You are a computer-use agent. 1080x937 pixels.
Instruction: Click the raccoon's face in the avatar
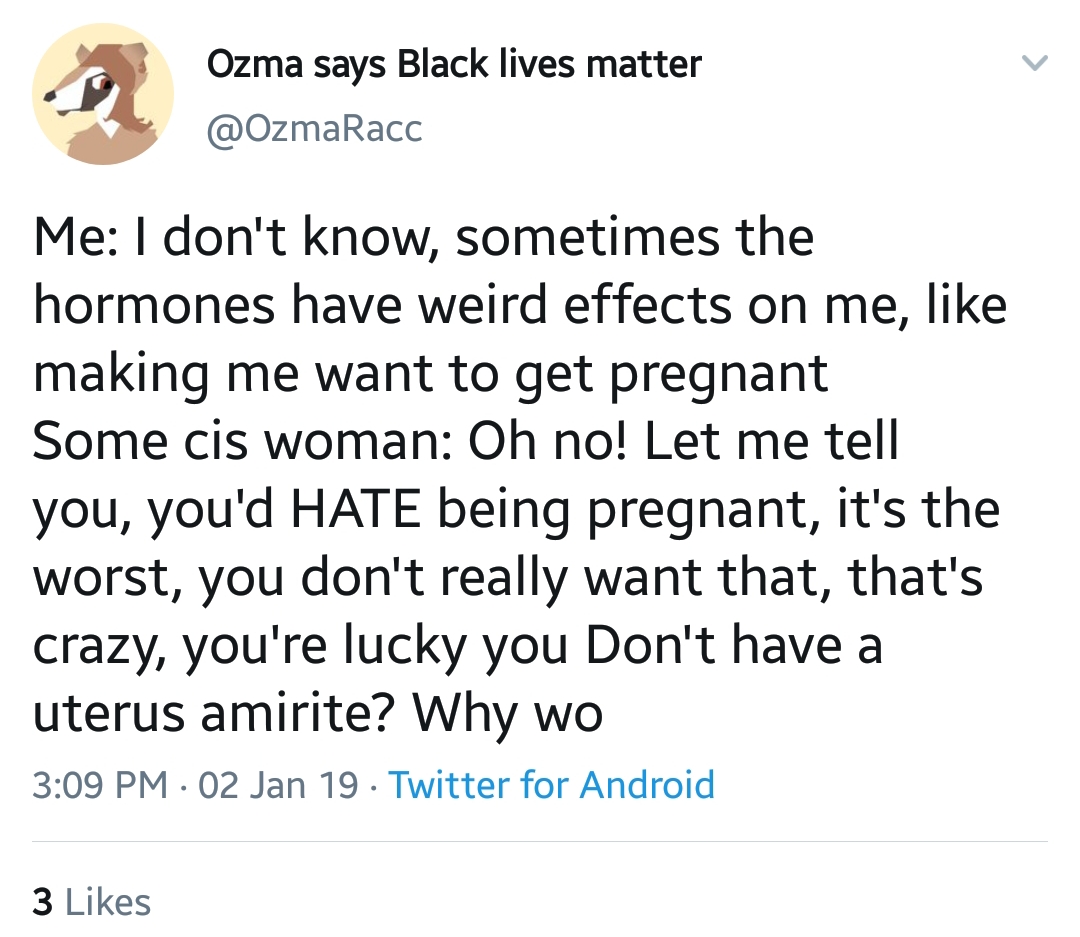(83, 90)
